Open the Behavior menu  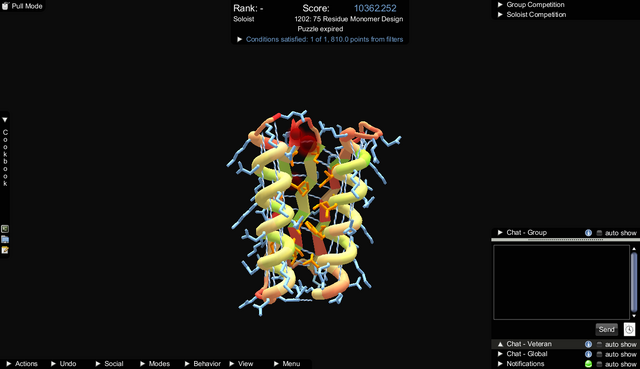(x=203, y=364)
